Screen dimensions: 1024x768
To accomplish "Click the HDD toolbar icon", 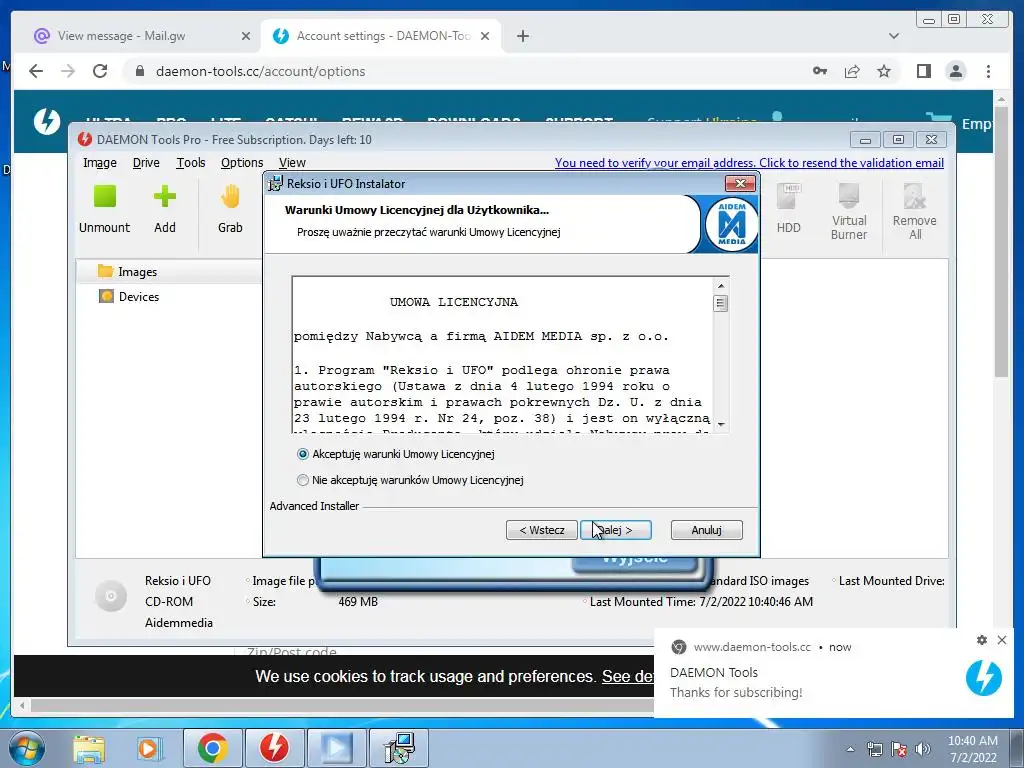I will [788, 197].
